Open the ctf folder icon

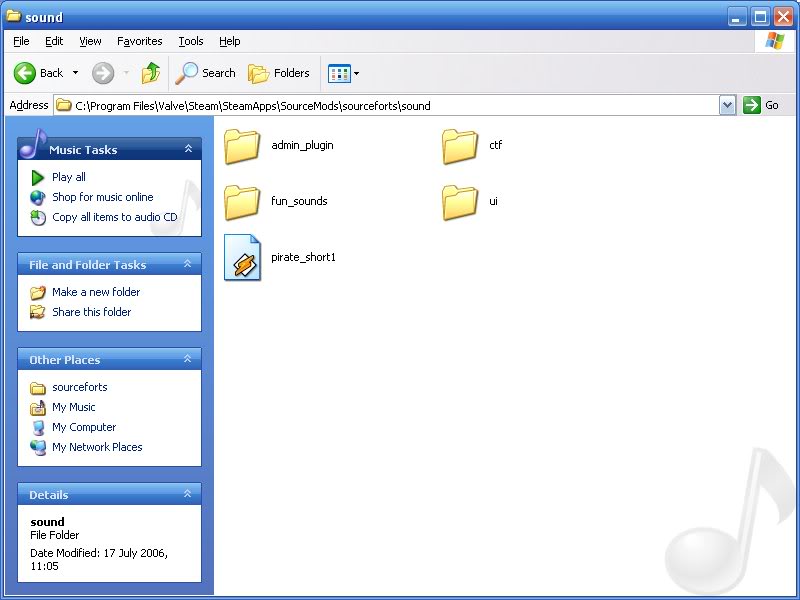point(460,146)
